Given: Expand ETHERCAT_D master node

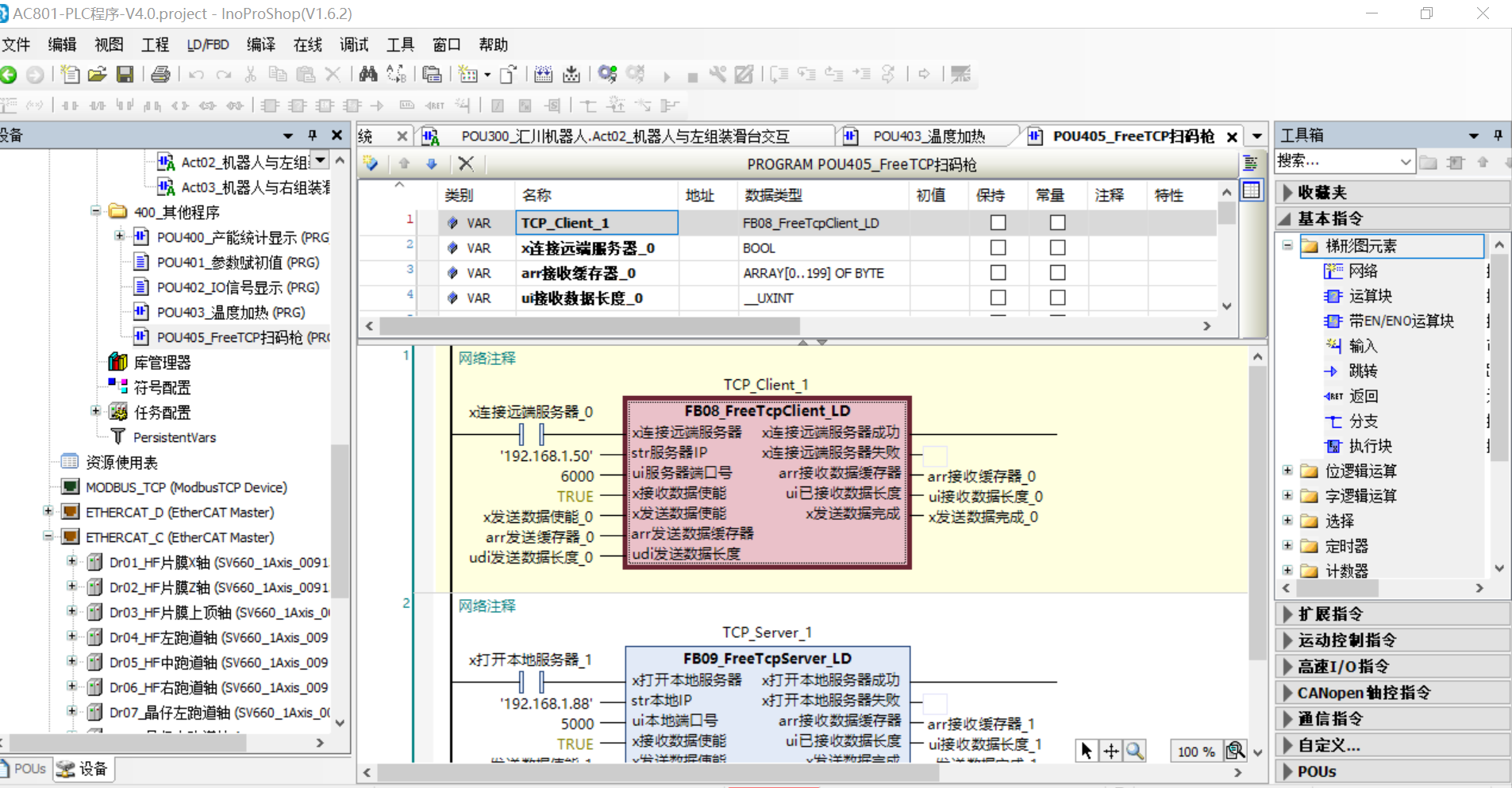Looking at the screenshot, I should 48,511.
